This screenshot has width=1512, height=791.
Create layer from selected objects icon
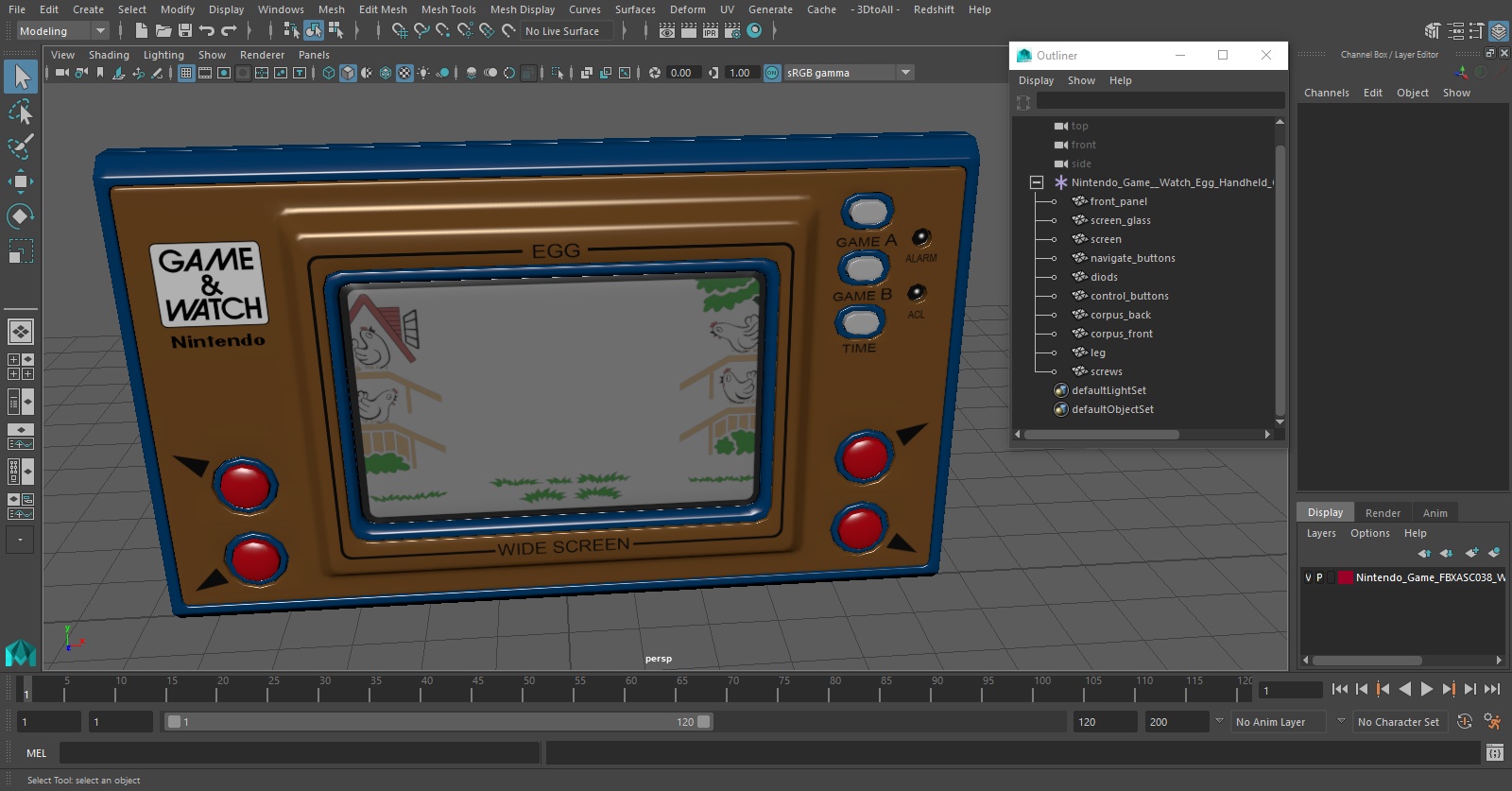pyautogui.click(x=1494, y=553)
